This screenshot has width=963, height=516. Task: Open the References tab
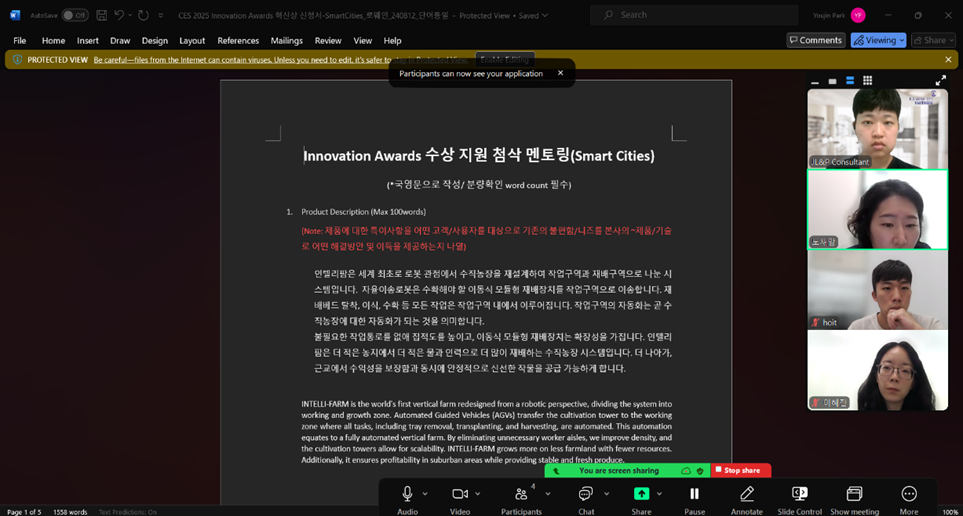pos(238,41)
